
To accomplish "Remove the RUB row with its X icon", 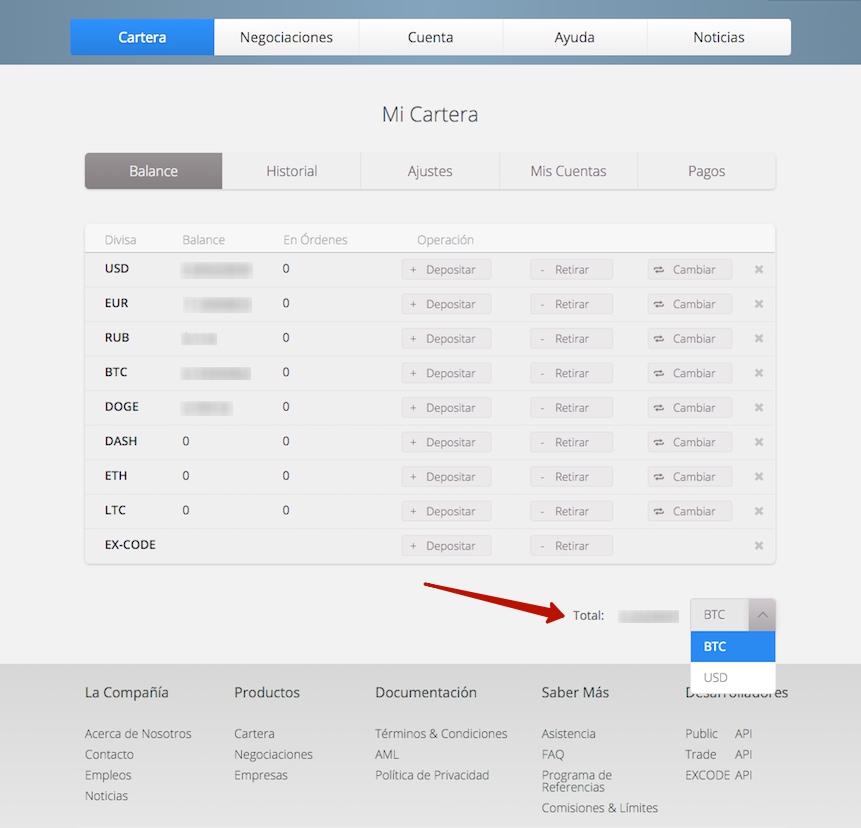I will click(x=758, y=338).
